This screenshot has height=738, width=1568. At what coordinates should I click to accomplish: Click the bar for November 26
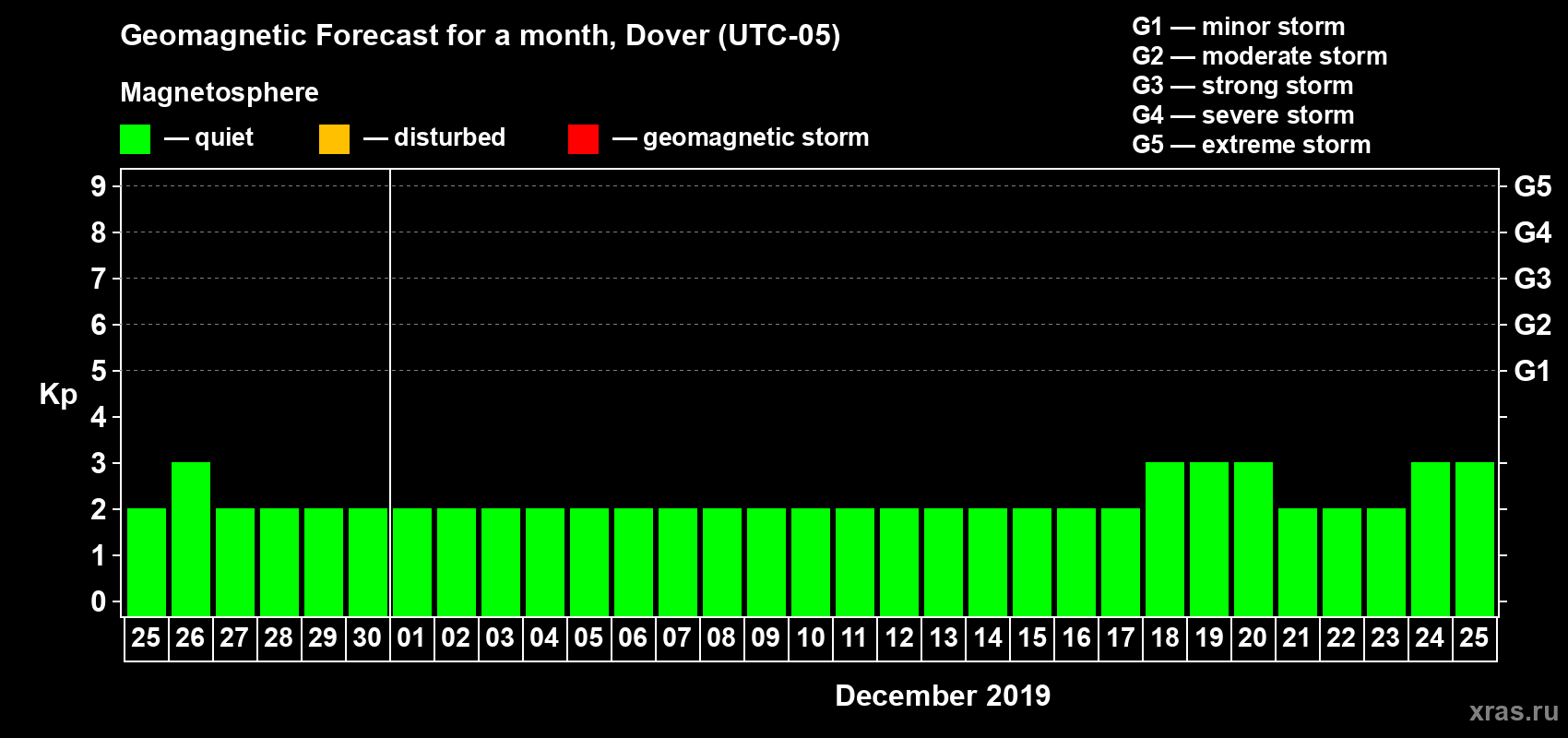[x=191, y=539]
